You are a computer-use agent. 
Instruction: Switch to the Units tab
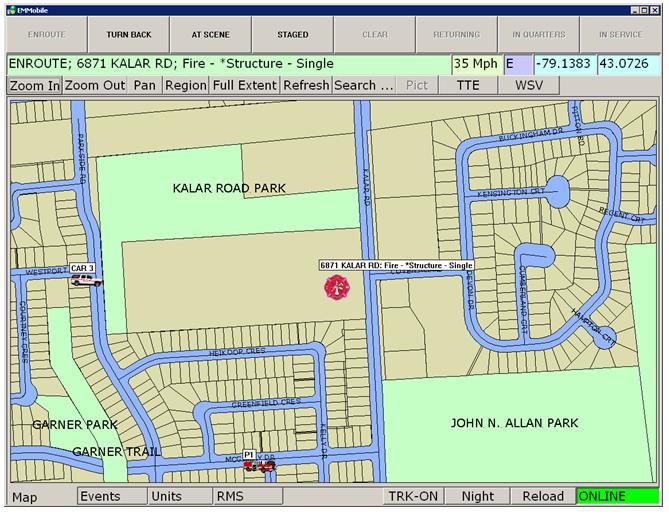167,496
